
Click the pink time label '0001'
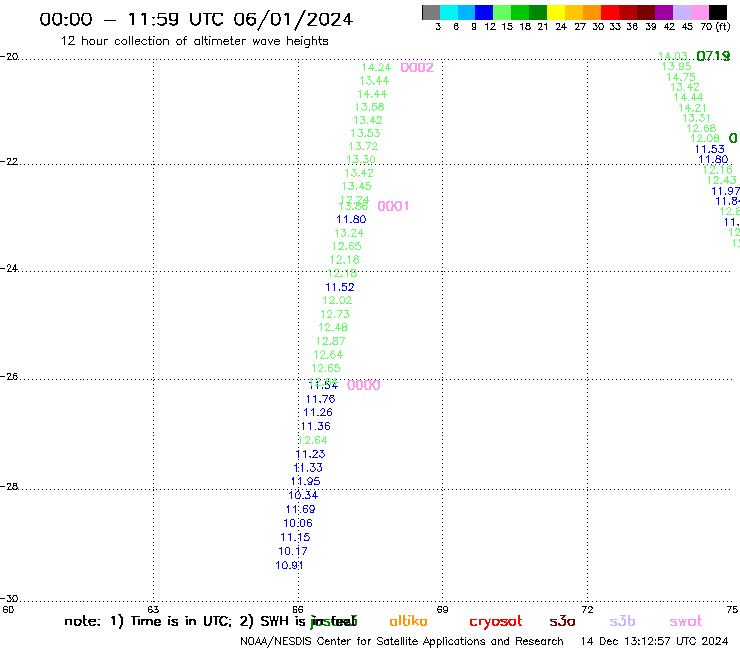393,206
